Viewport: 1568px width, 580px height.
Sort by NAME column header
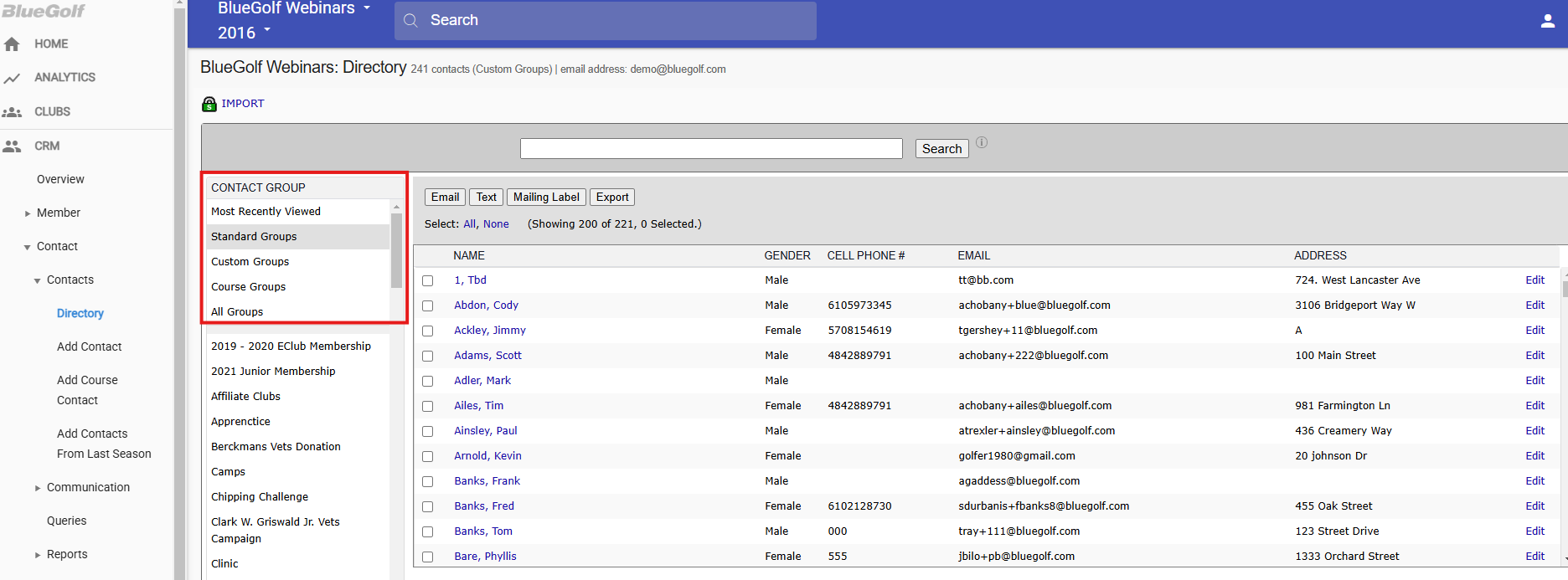[x=469, y=256]
